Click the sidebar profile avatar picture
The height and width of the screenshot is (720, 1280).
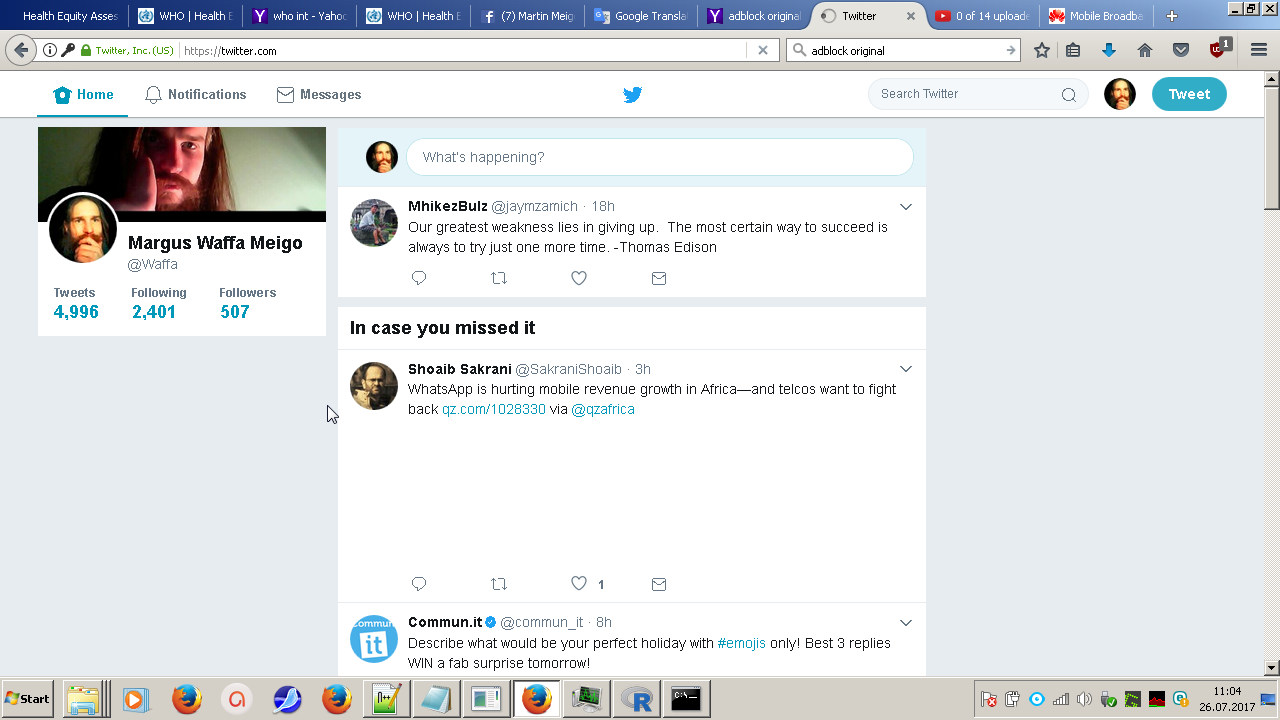tap(83, 228)
